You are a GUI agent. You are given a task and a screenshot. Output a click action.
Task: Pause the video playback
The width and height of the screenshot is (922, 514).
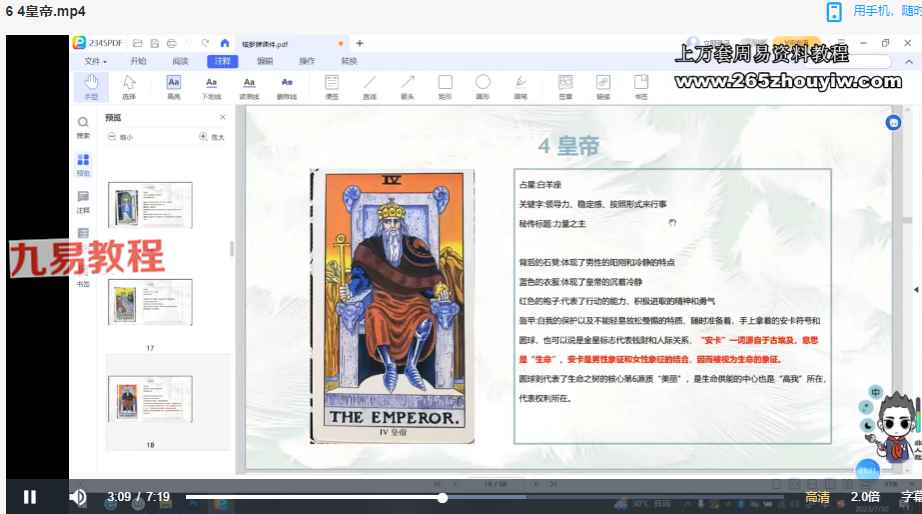[x=29, y=497]
